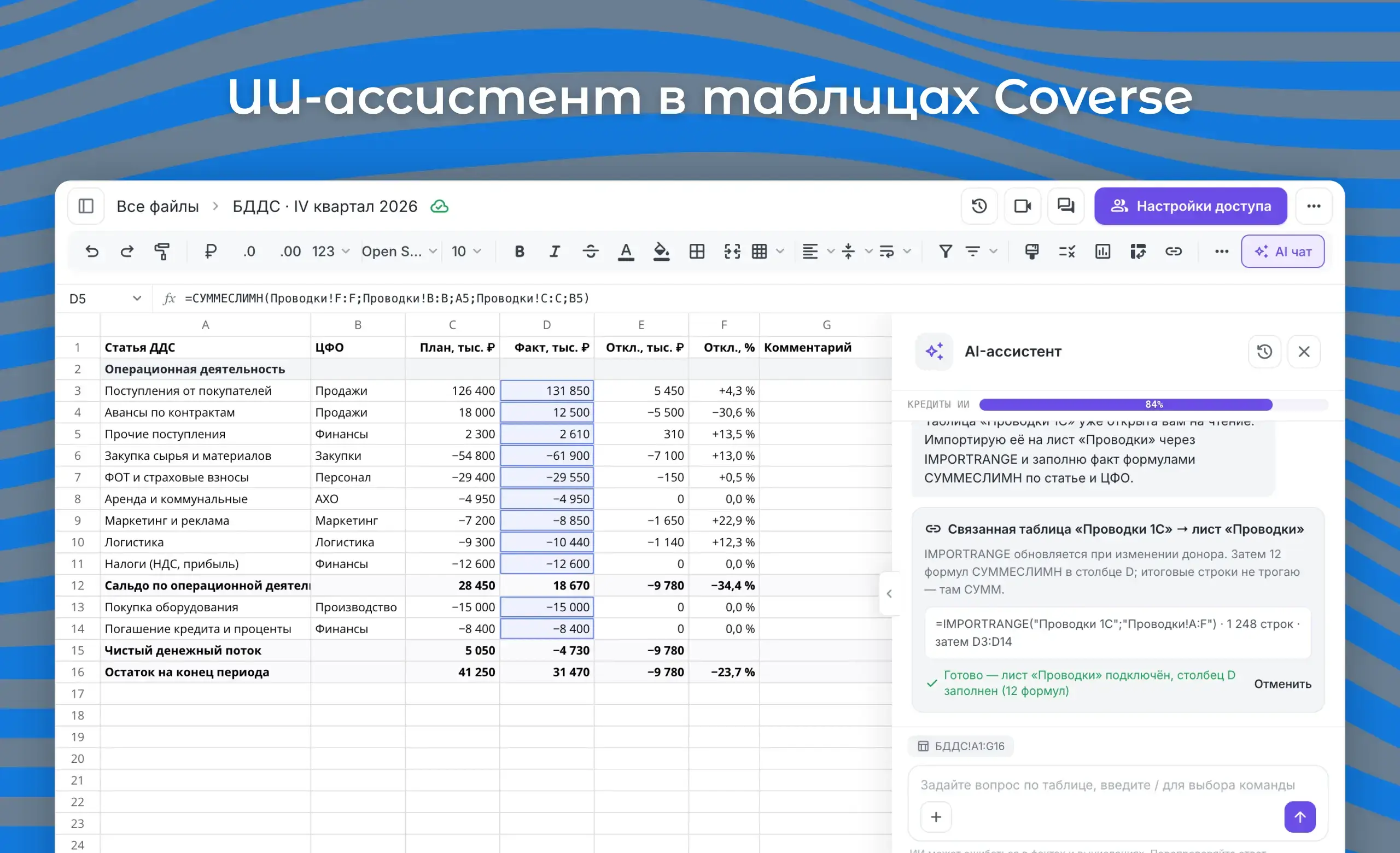Image resolution: width=1400 pixels, height=853 pixels.
Task: Close the AI-ассистент panel
Action: click(x=1304, y=352)
